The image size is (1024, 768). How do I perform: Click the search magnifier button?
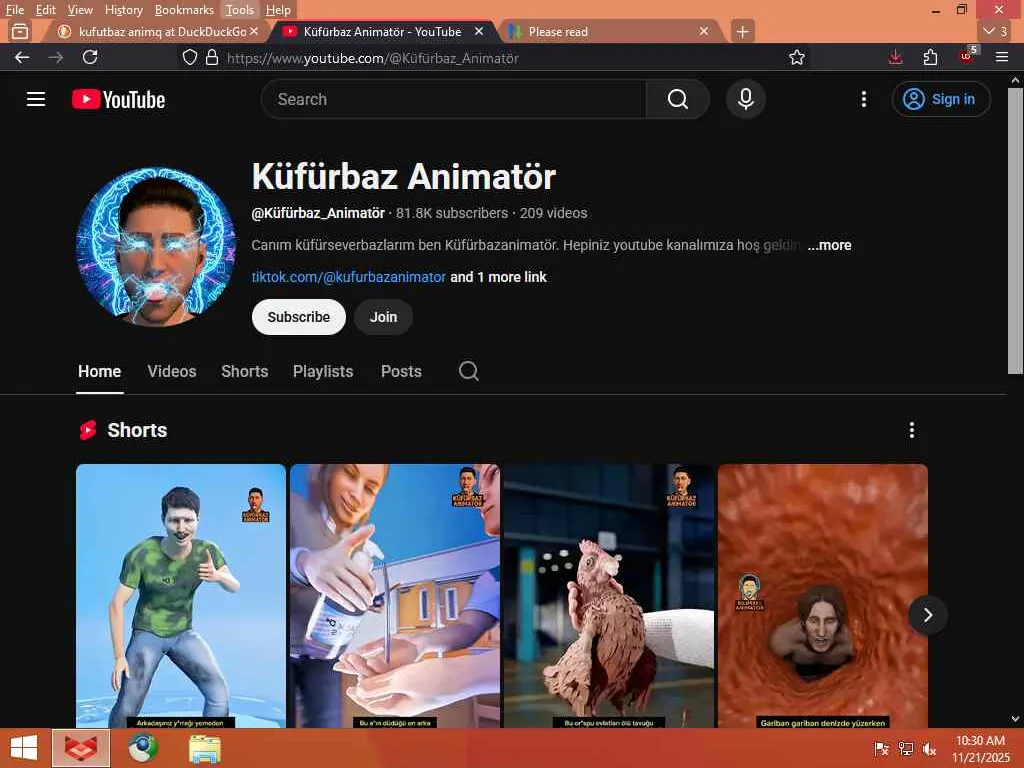click(677, 99)
